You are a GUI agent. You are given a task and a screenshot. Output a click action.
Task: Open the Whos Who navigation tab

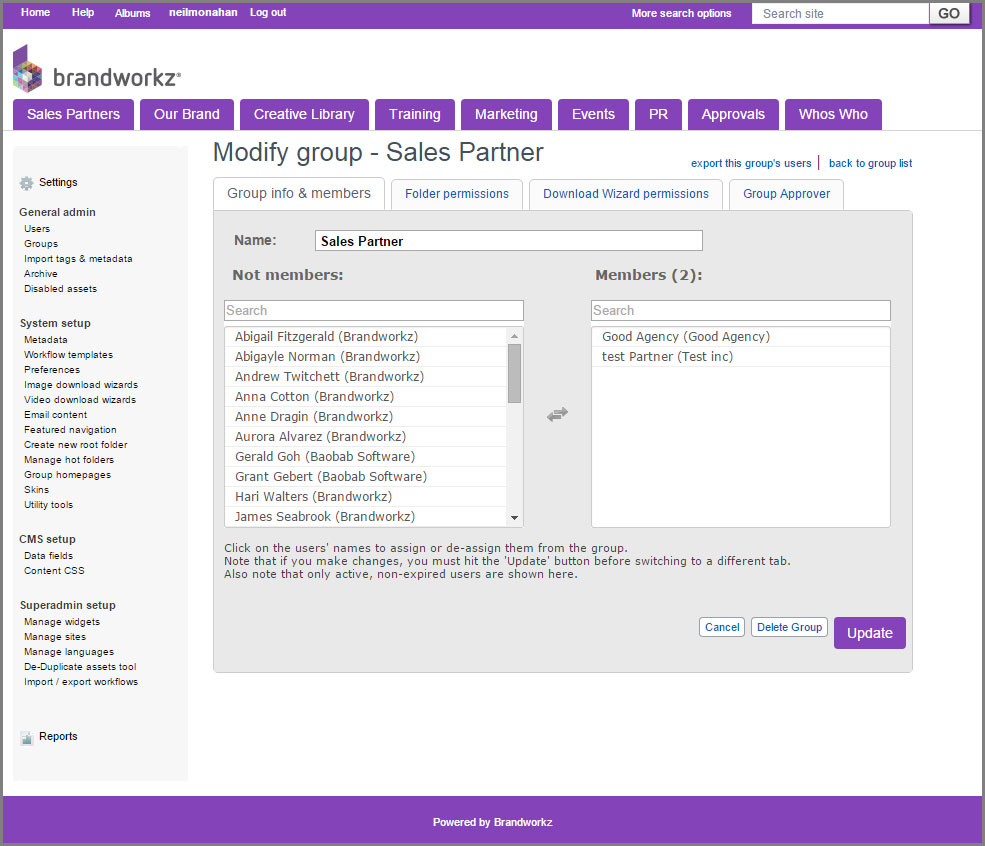833,114
